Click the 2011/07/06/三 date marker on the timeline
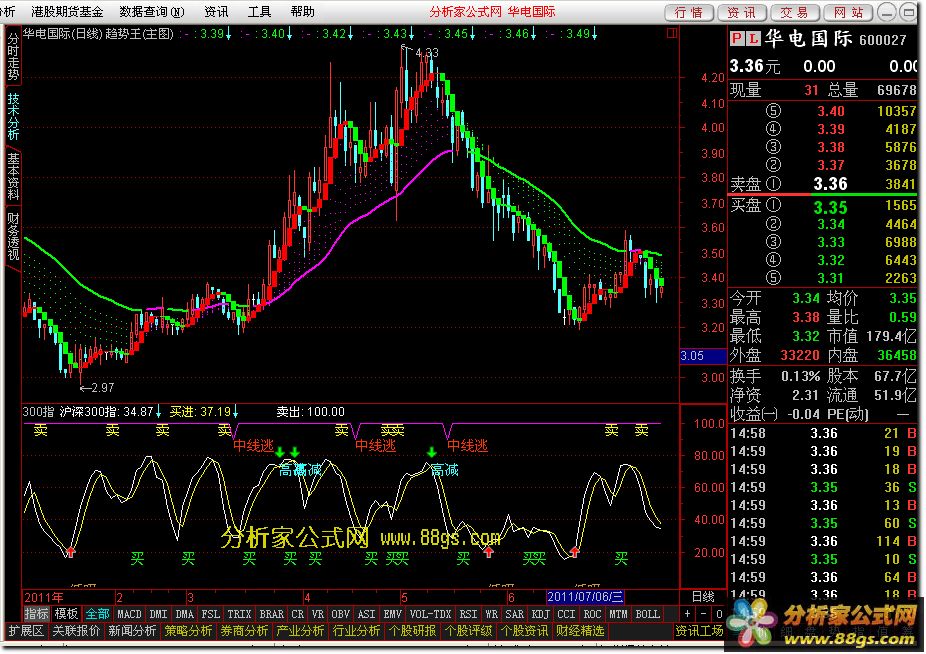The image size is (926, 654). click(585, 597)
